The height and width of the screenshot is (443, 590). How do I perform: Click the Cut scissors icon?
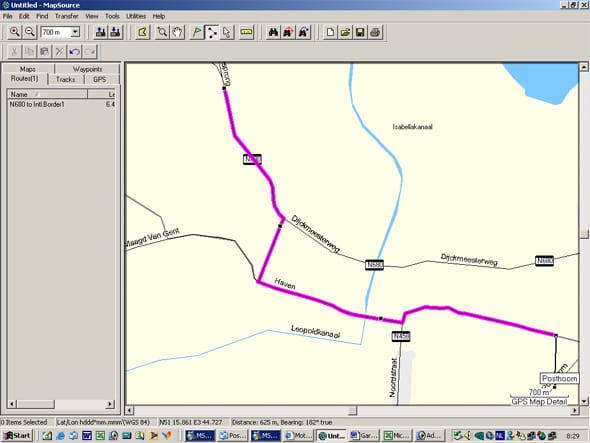[14, 52]
